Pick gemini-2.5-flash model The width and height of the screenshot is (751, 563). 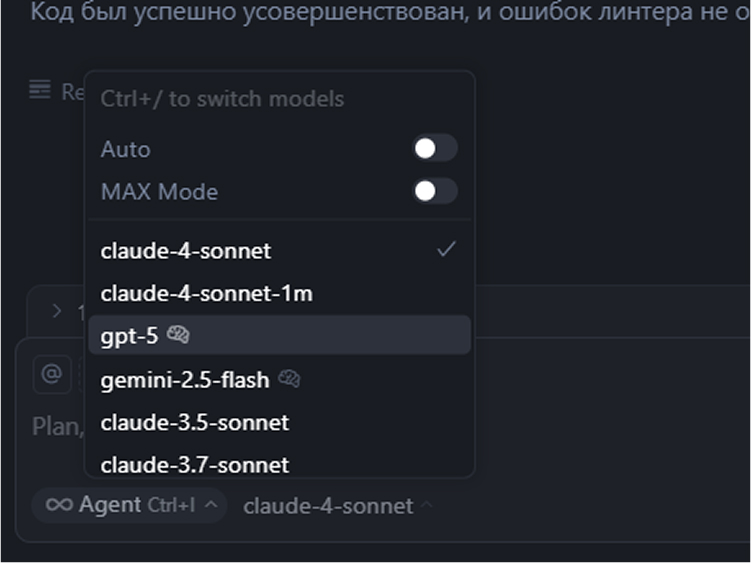click(184, 380)
